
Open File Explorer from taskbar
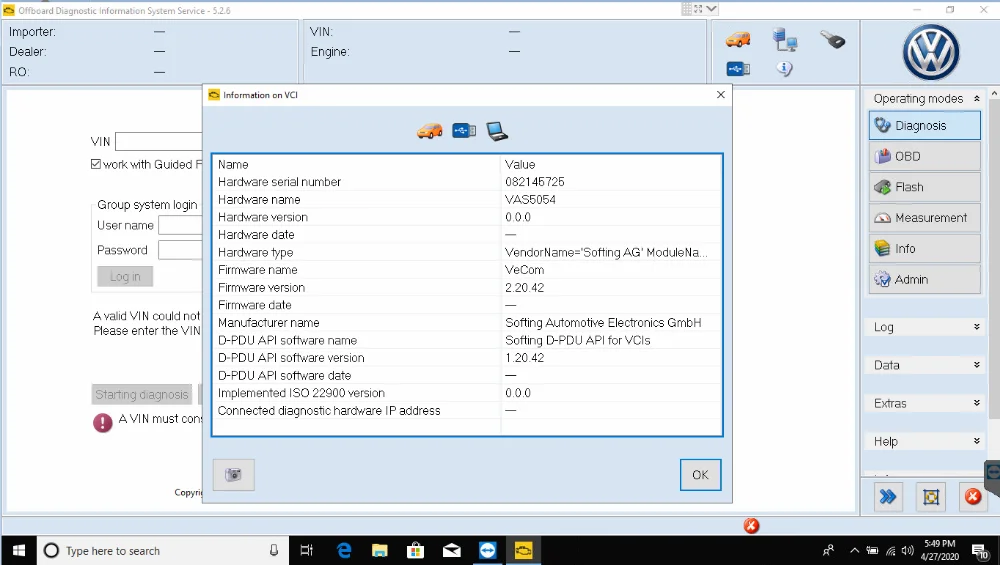tap(379, 550)
